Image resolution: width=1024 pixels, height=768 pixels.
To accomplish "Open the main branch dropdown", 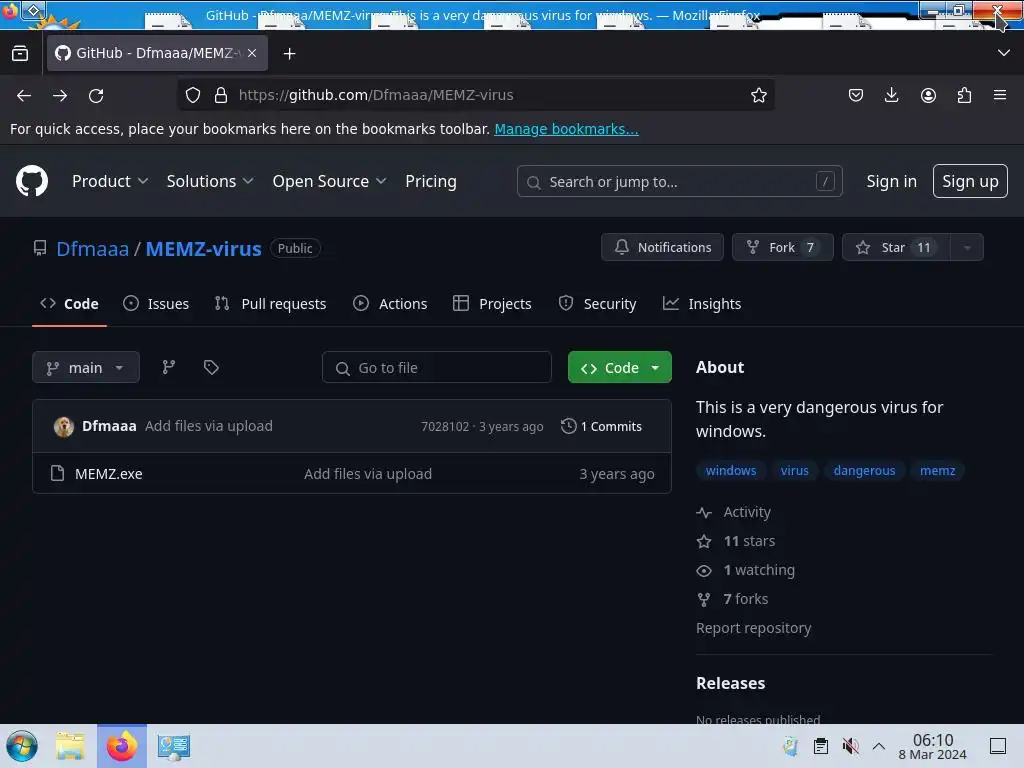I will [x=86, y=367].
